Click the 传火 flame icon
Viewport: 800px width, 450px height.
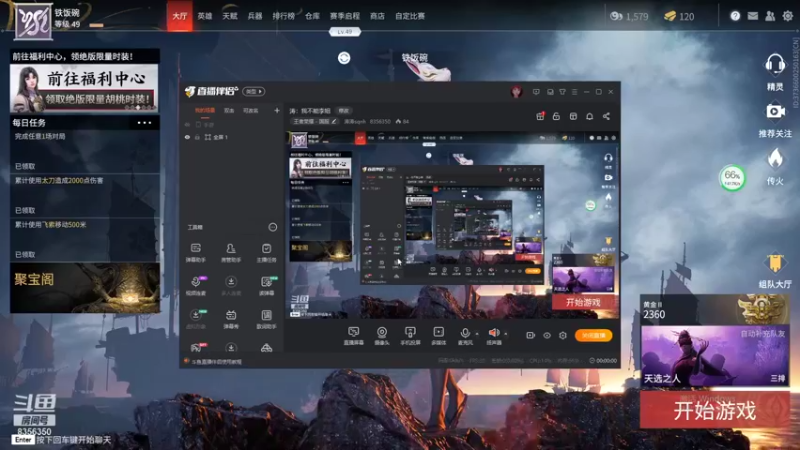coord(775,159)
